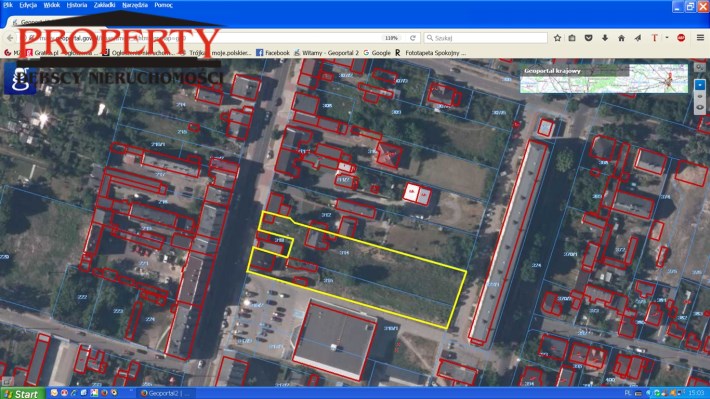
Task: Open the downloads arrow icon
Action: coord(604,38)
